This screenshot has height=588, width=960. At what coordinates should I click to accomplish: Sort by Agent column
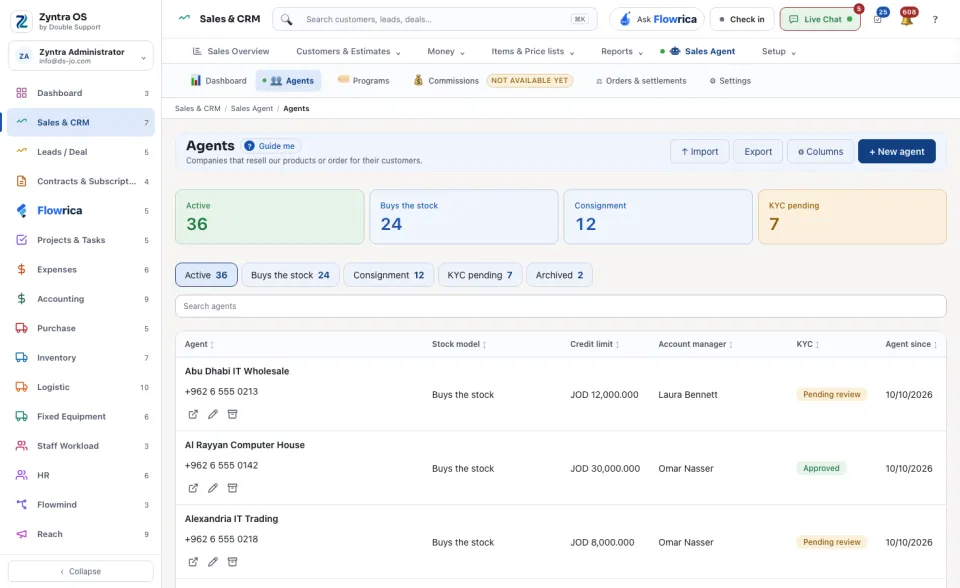[199, 344]
